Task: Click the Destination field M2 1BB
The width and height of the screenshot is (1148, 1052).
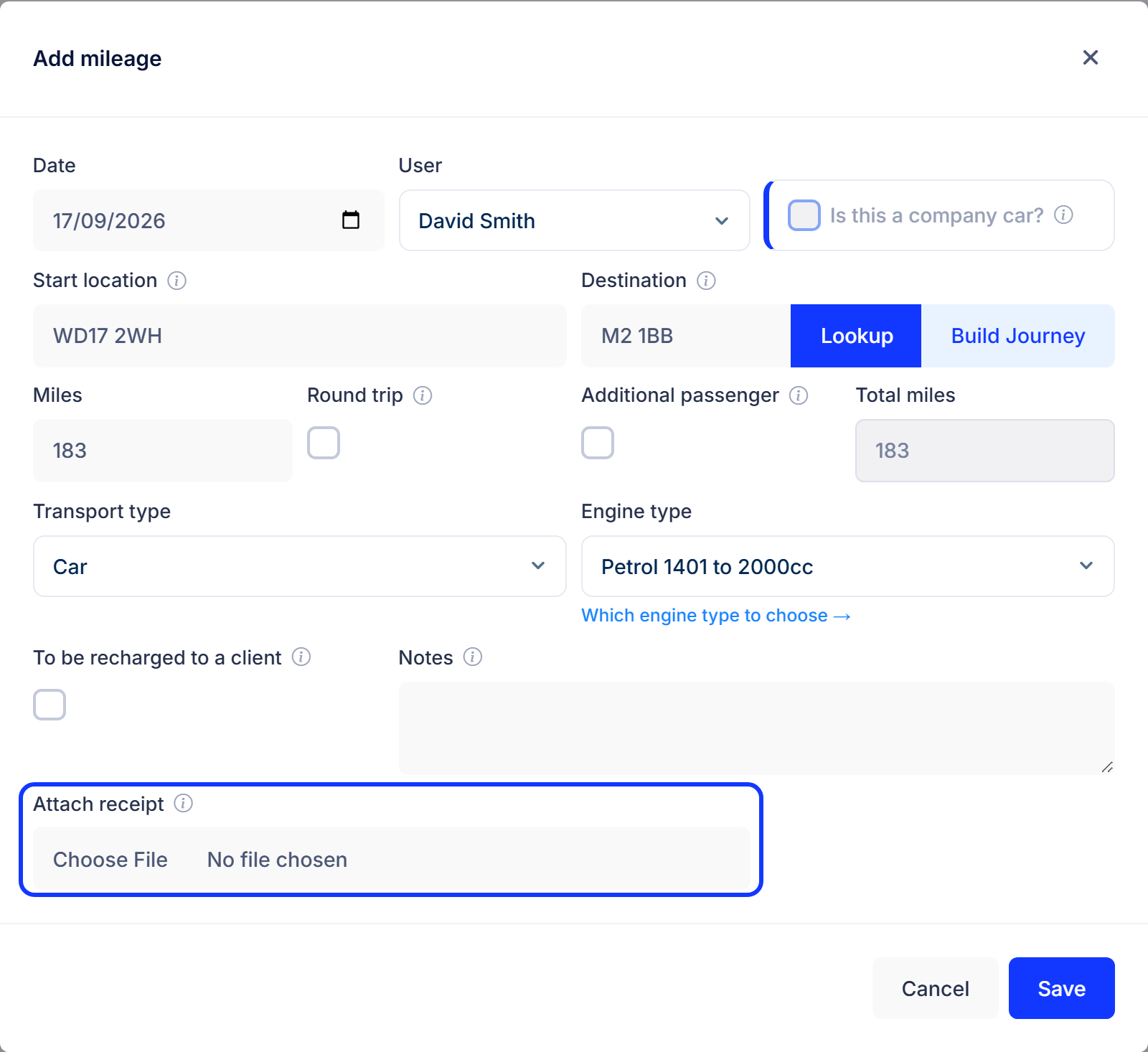Action: [x=686, y=336]
